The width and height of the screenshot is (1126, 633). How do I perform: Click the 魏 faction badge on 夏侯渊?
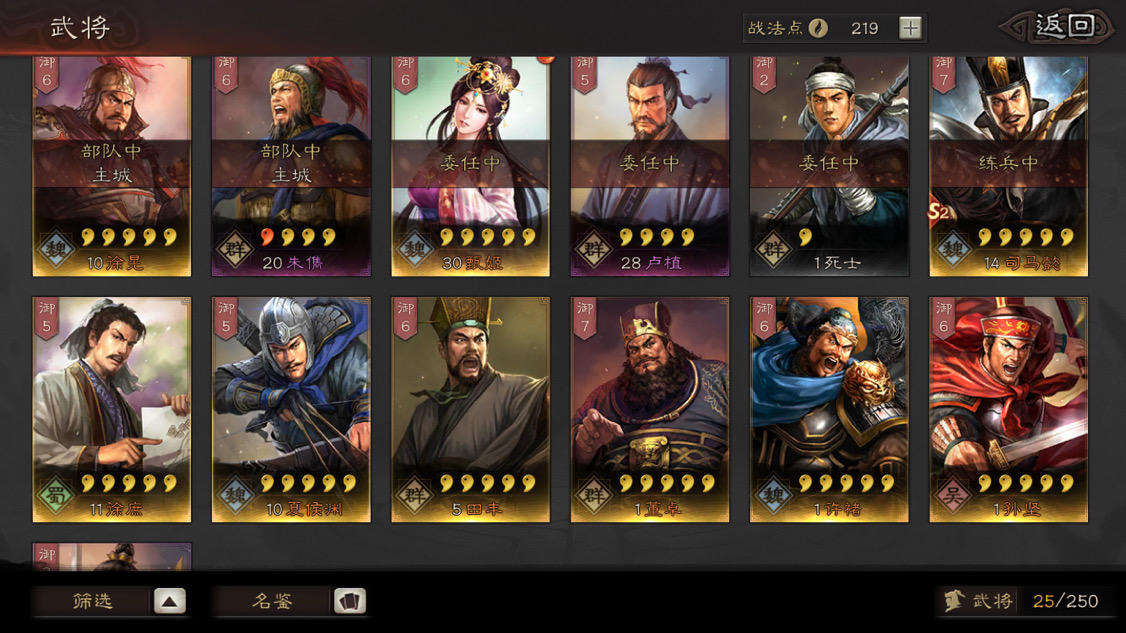coord(235,496)
